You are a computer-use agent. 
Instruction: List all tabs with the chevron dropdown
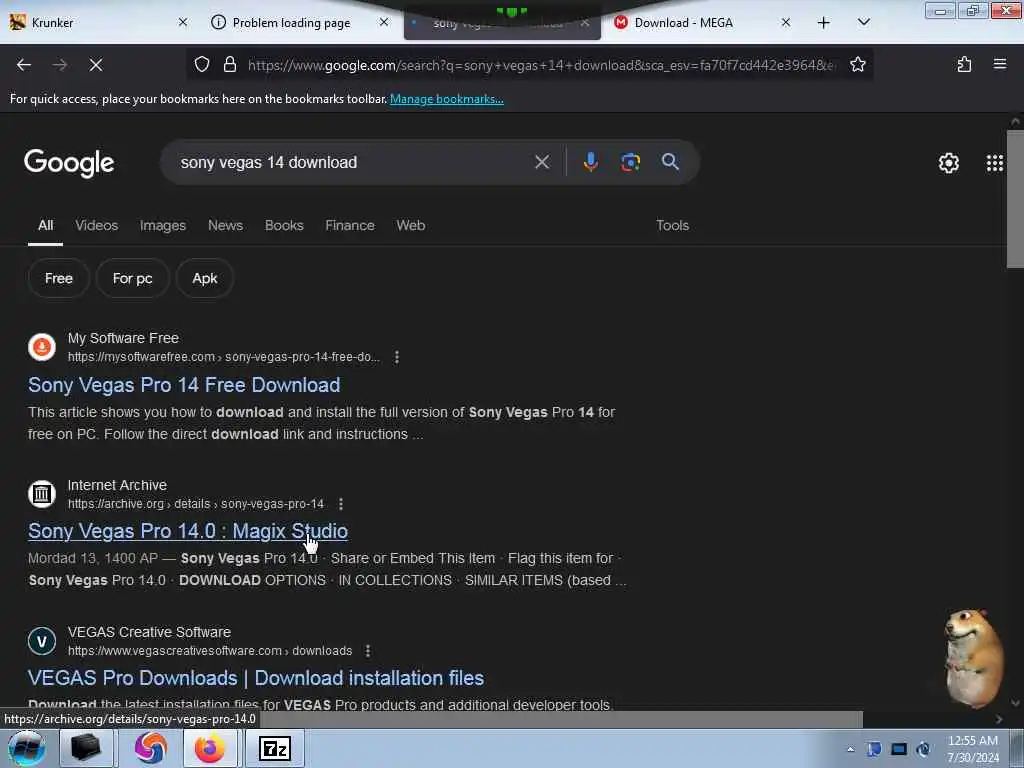click(x=863, y=22)
